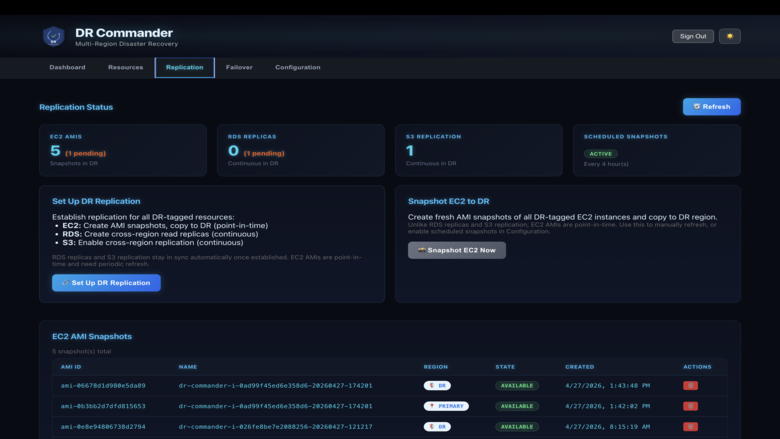This screenshot has width=780, height=439.
Task: Click the EC2 AMIs count 5
Action: pos(55,150)
